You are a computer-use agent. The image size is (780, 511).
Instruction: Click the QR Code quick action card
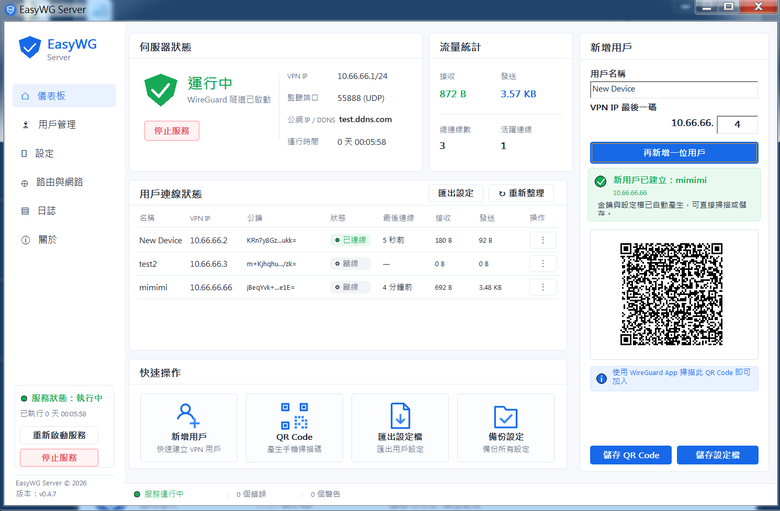pyautogui.click(x=294, y=428)
